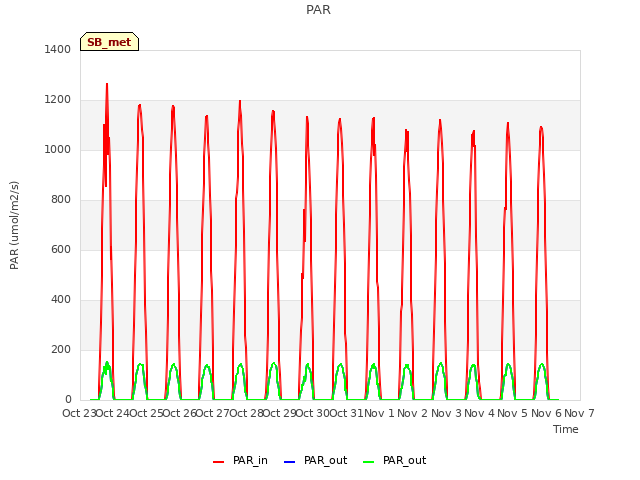Viewport: 640px width, 480px height.
Task: Click the 800 y-axis tick label
Action: click(61, 200)
